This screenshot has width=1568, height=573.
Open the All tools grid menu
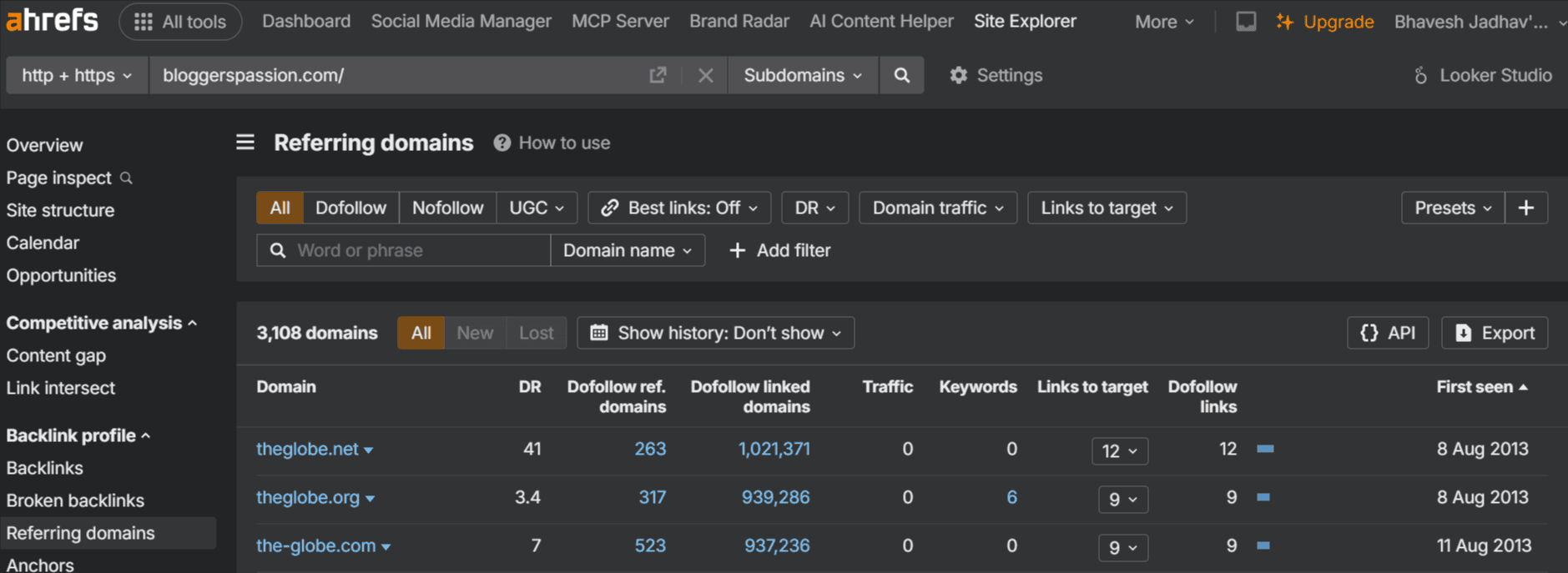[180, 22]
